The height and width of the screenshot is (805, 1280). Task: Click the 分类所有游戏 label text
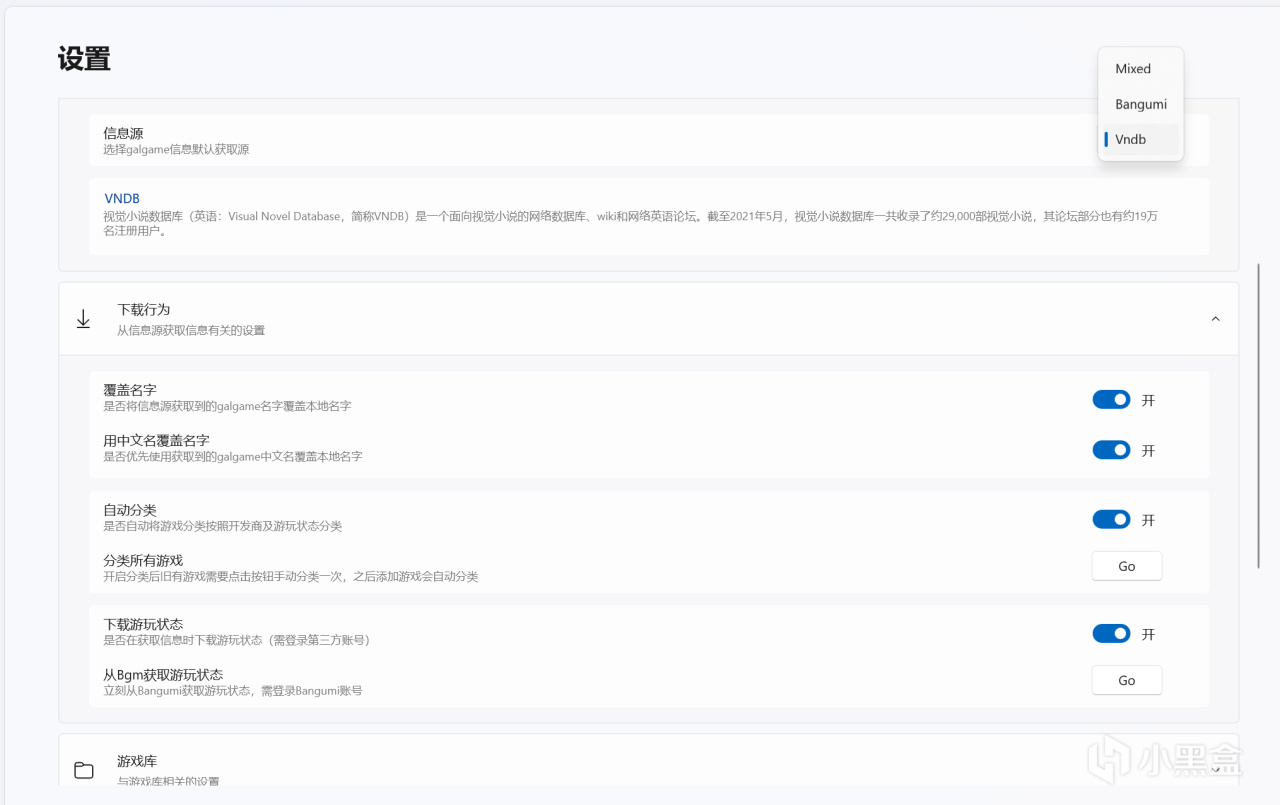pyautogui.click(x=143, y=560)
